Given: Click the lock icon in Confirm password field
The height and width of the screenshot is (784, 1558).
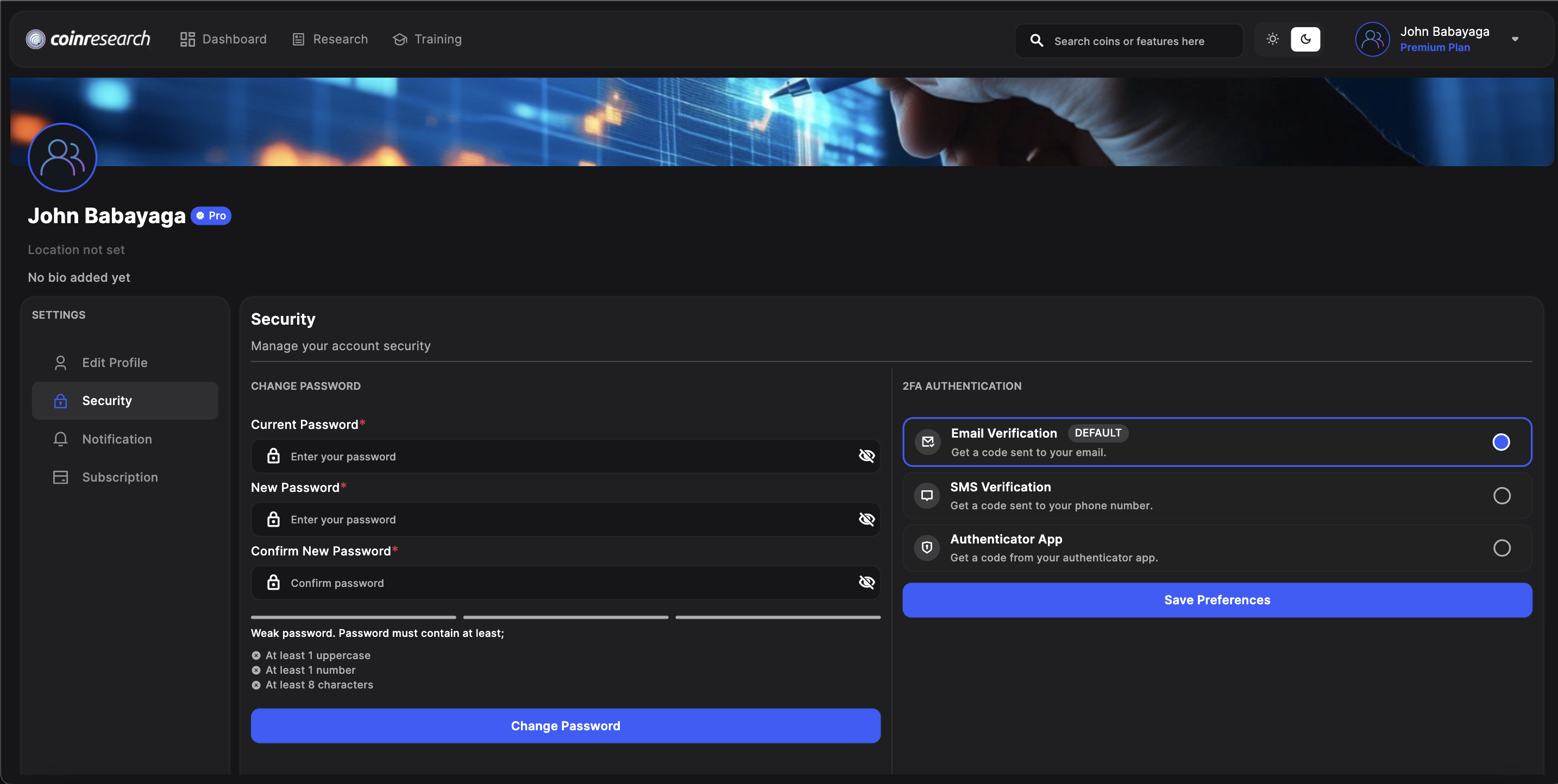Looking at the screenshot, I should 273,582.
